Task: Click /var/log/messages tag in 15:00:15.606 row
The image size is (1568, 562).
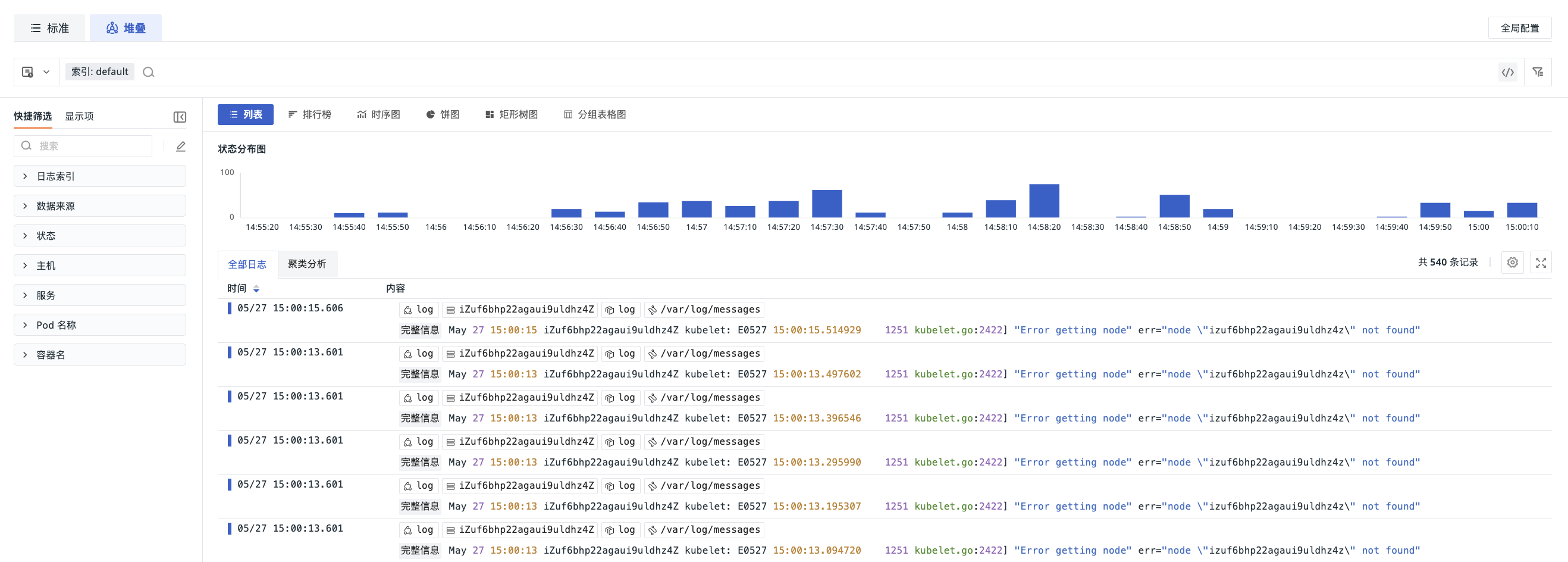Action: [x=704, y=310]
